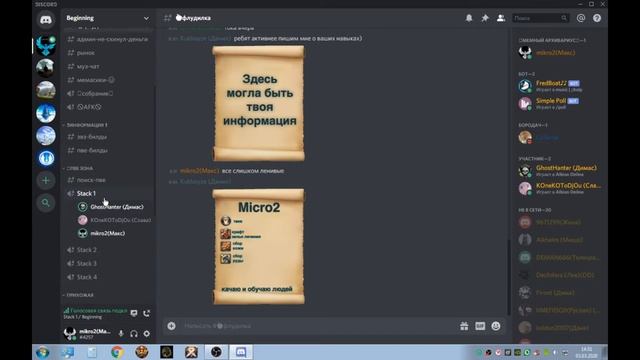Open the Beginning server dropdown menu
Viewport: 640px width, 360px height.
108,18
